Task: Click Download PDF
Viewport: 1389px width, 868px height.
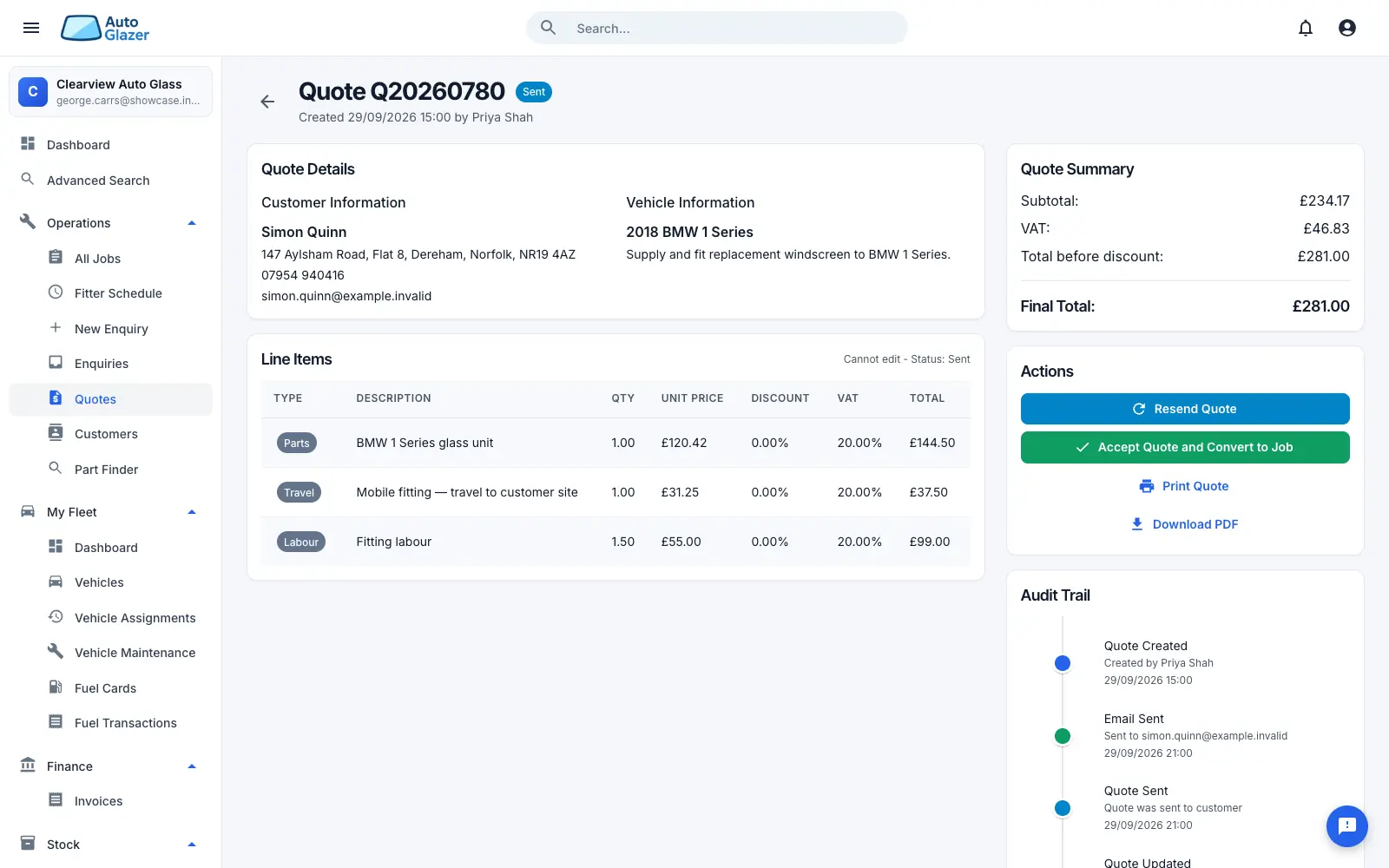Action: [1185, 524]
